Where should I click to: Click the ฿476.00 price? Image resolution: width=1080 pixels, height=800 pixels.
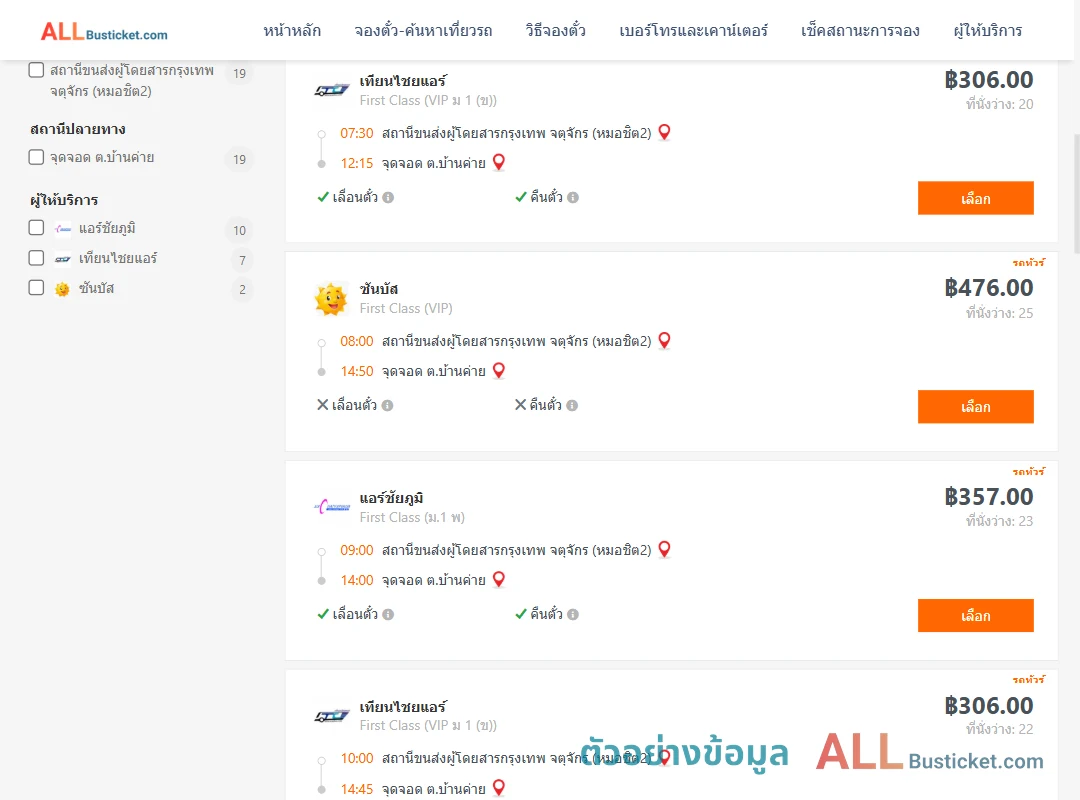tap(988, 288)
